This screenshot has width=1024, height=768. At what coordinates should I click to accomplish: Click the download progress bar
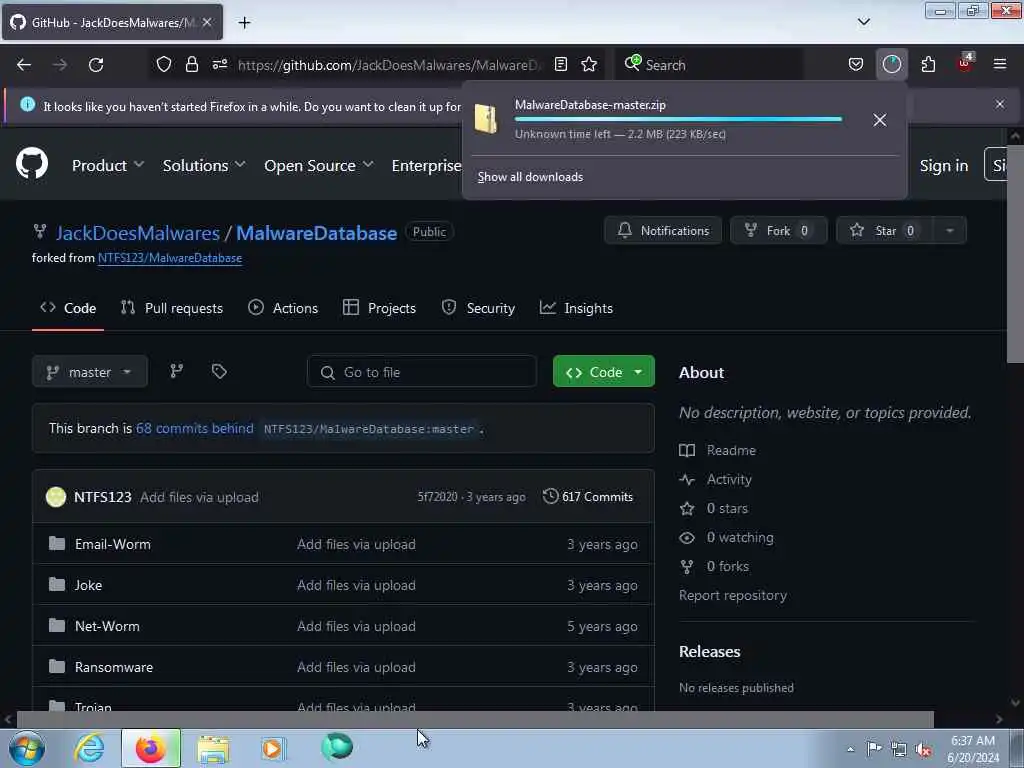tap(678, 120)
